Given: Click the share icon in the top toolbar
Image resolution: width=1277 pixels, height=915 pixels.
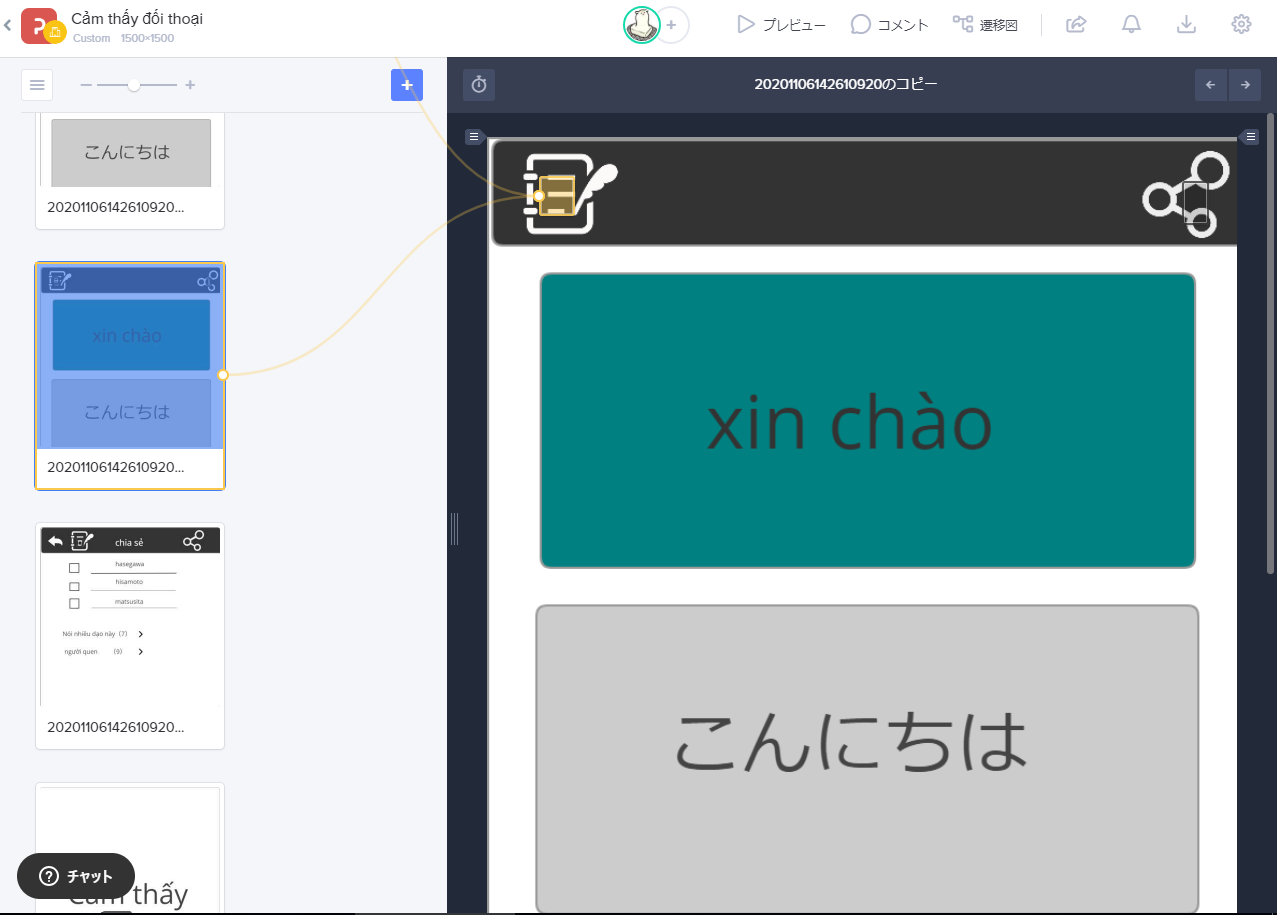Looking at the screenshot, I should tap(1076, 24).
